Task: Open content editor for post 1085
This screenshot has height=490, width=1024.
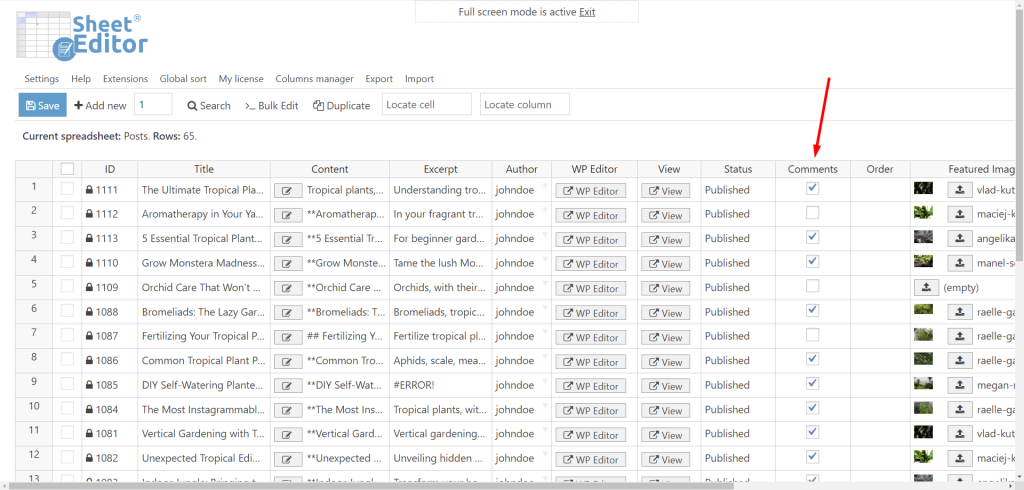Action: [x=287, y=386]
